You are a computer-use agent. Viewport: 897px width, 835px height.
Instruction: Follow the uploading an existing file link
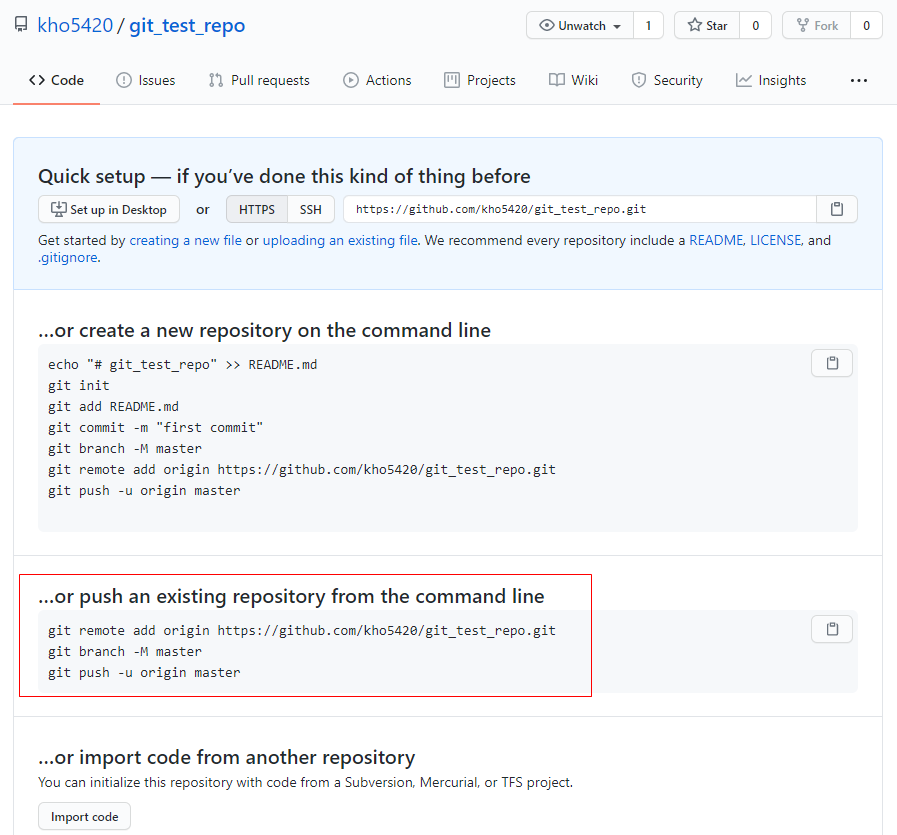pos(340,240)
